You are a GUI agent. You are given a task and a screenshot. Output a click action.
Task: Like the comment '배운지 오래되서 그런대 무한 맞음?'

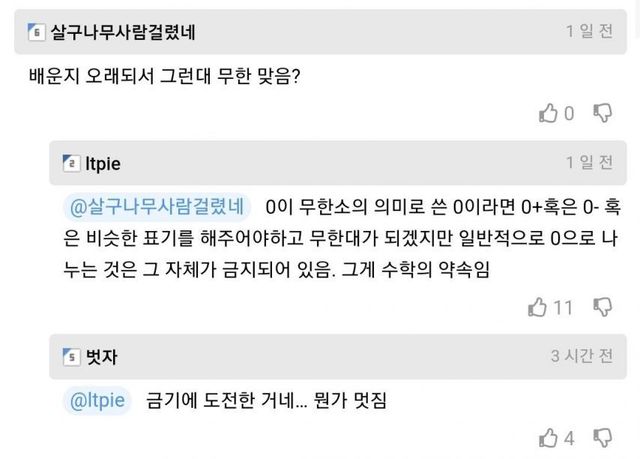pyautogui.click(x=549, y=113)
